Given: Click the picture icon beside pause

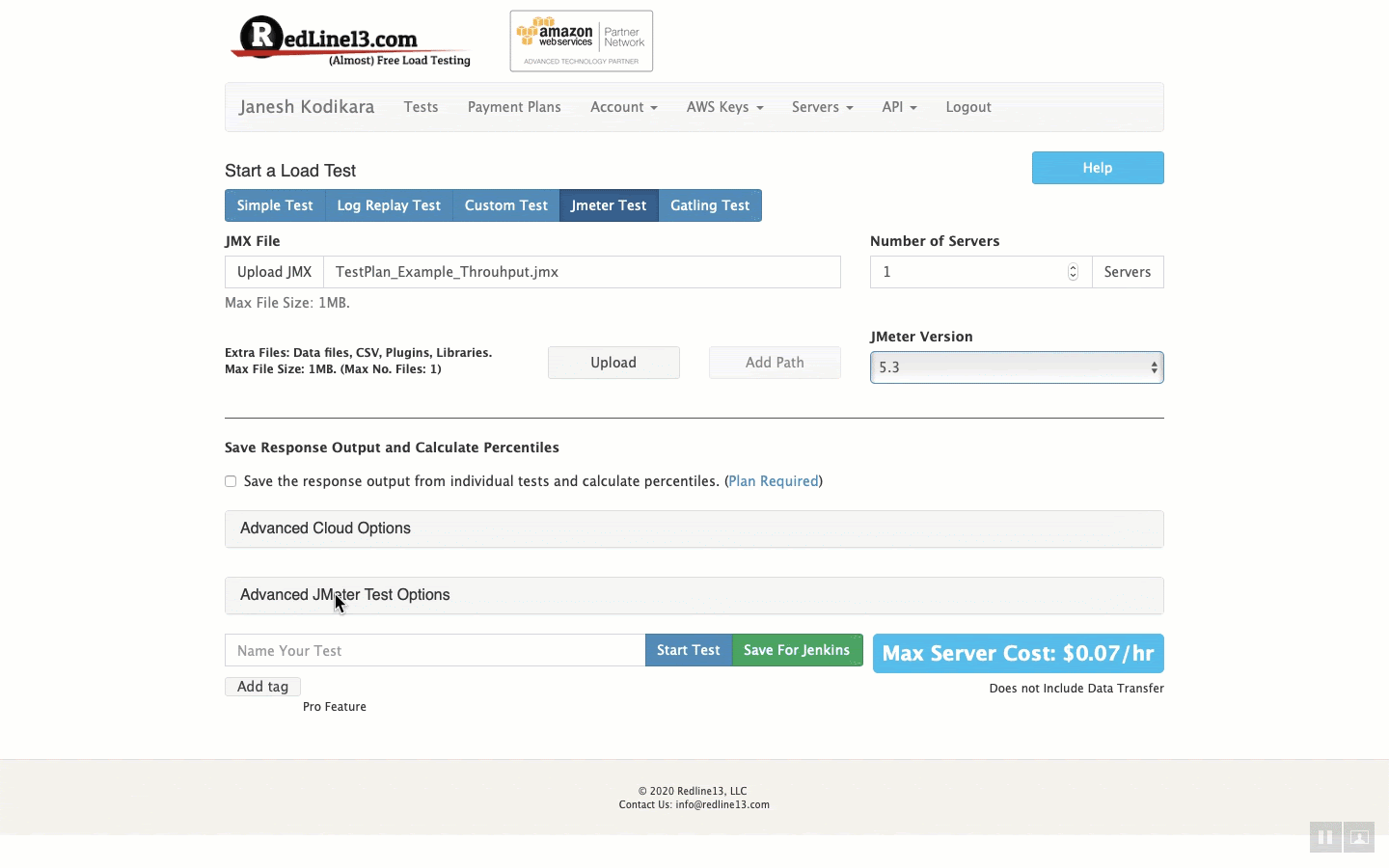Looking at the screenshot, I should [1359, 837].
